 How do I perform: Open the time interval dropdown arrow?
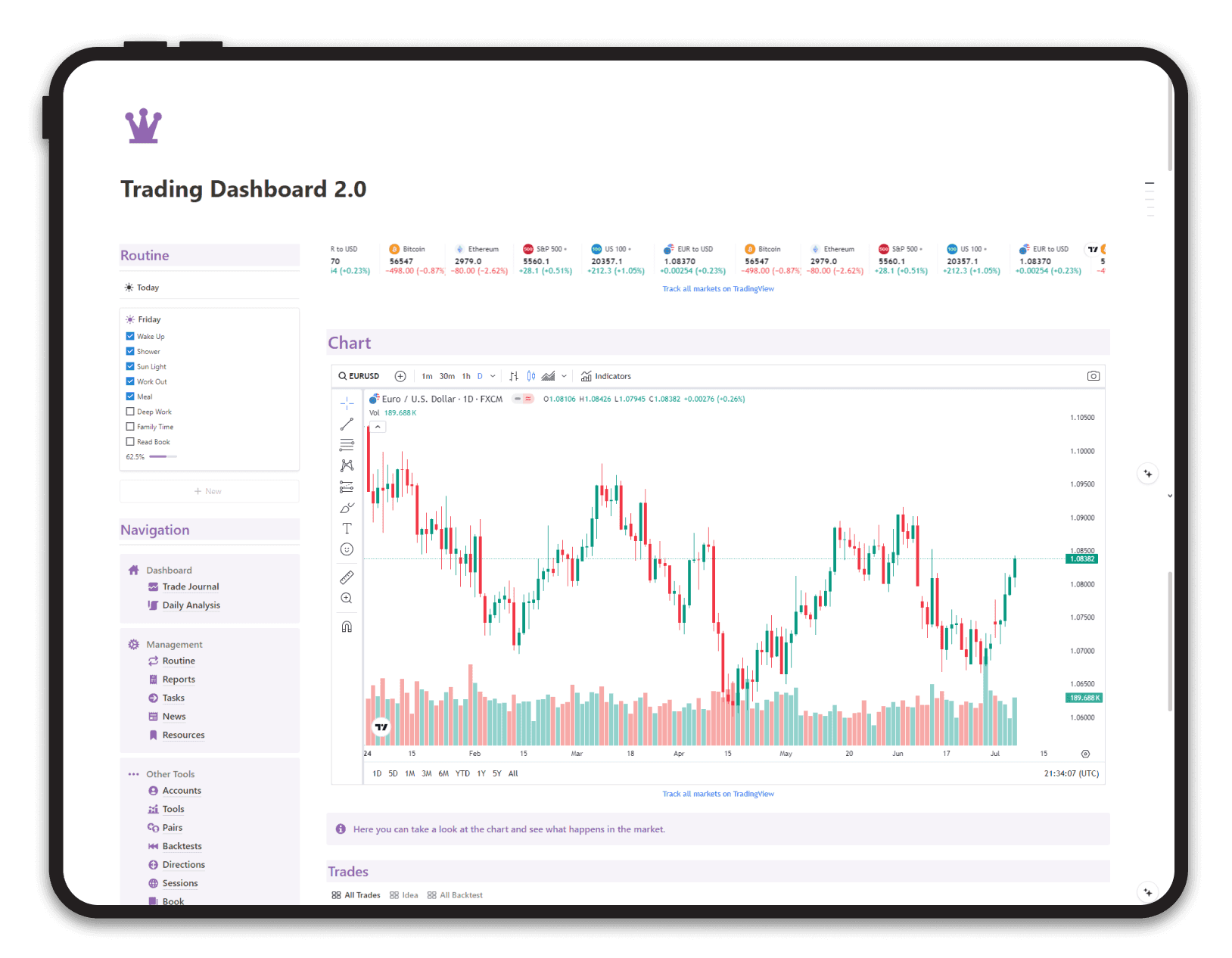pyautogui.click(x=493, y=376)
